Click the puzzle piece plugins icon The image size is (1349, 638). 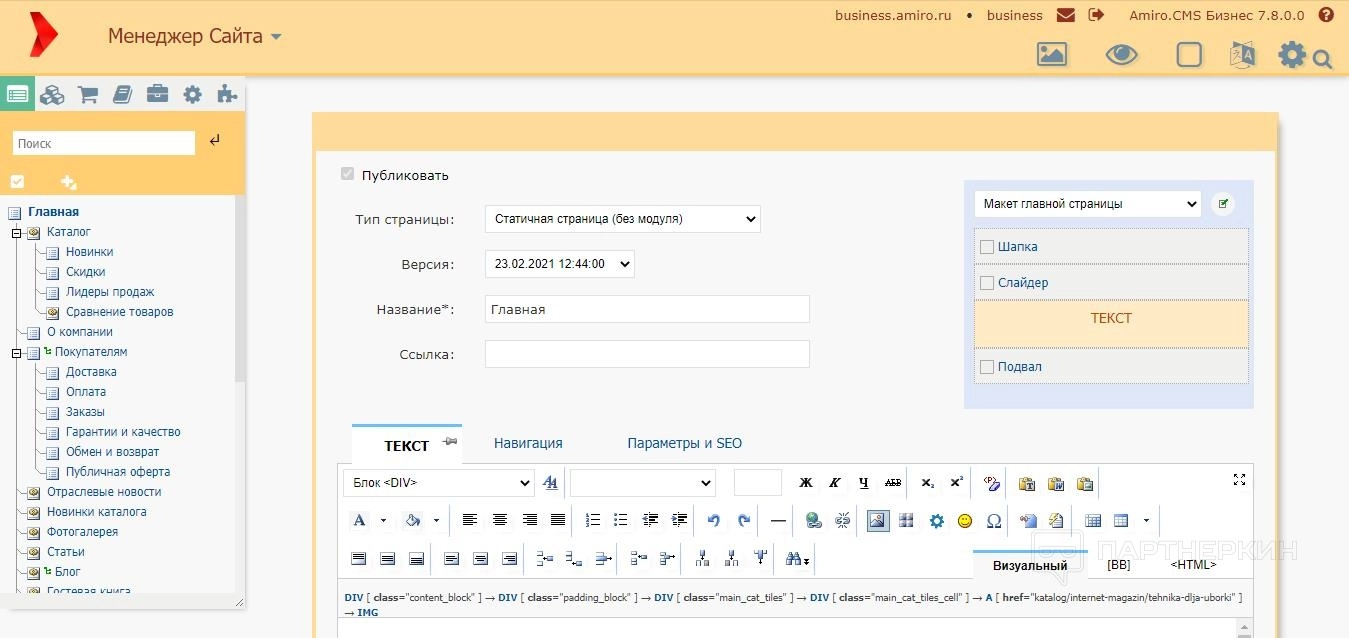227,95
